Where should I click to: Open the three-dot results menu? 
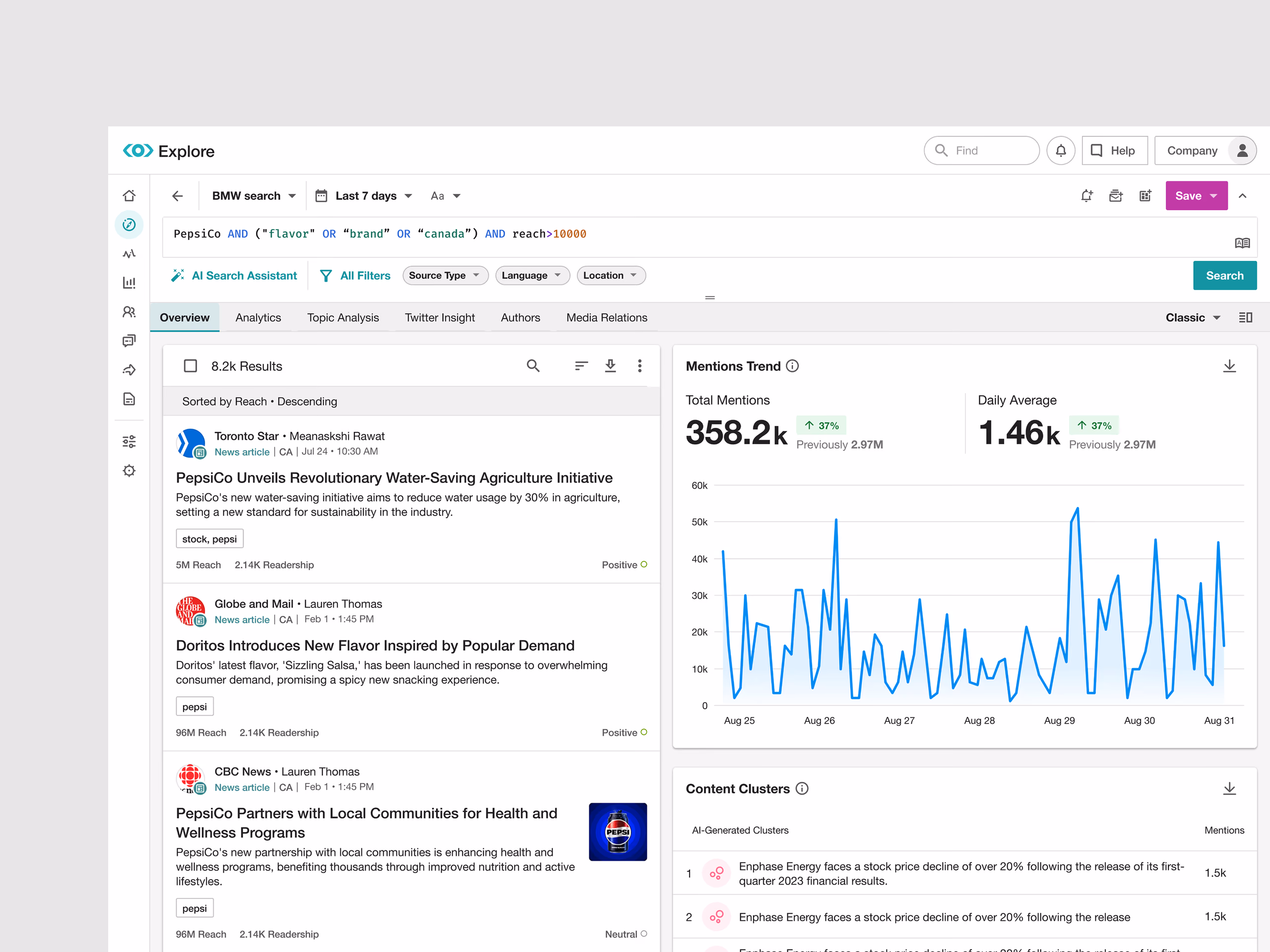coord(639,365)
